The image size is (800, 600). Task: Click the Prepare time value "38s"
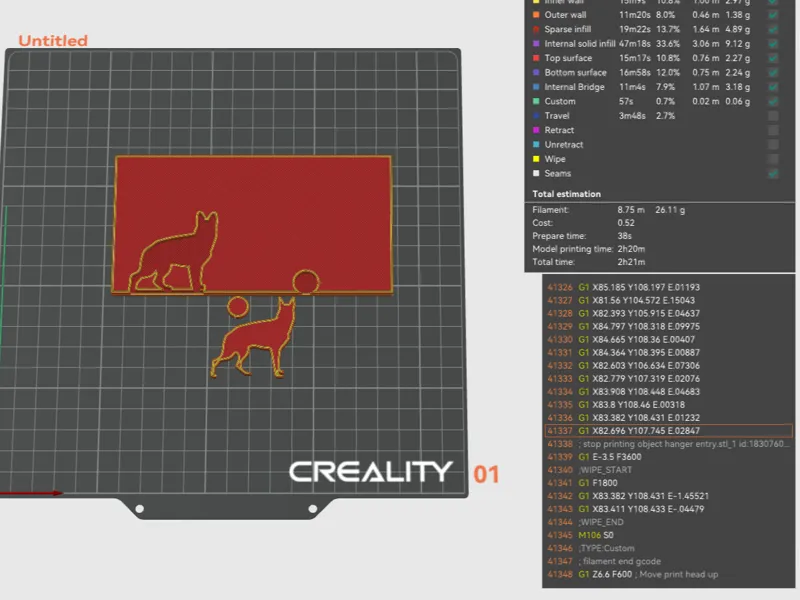pos(624,236)
